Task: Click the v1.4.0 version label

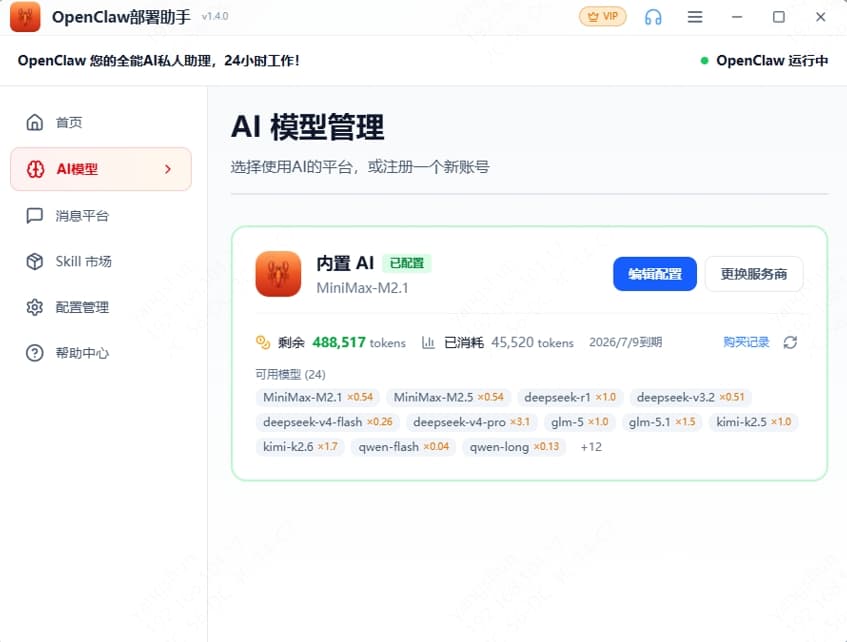Action: pyautogui.click(x=215, y=17)
